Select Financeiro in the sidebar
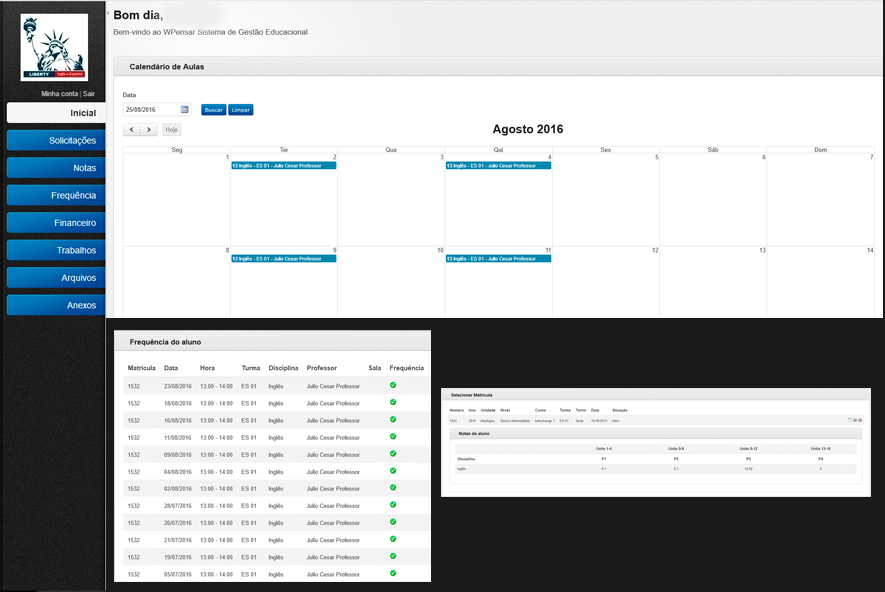The width and height of the screenshot is (885, 592). 56,223
